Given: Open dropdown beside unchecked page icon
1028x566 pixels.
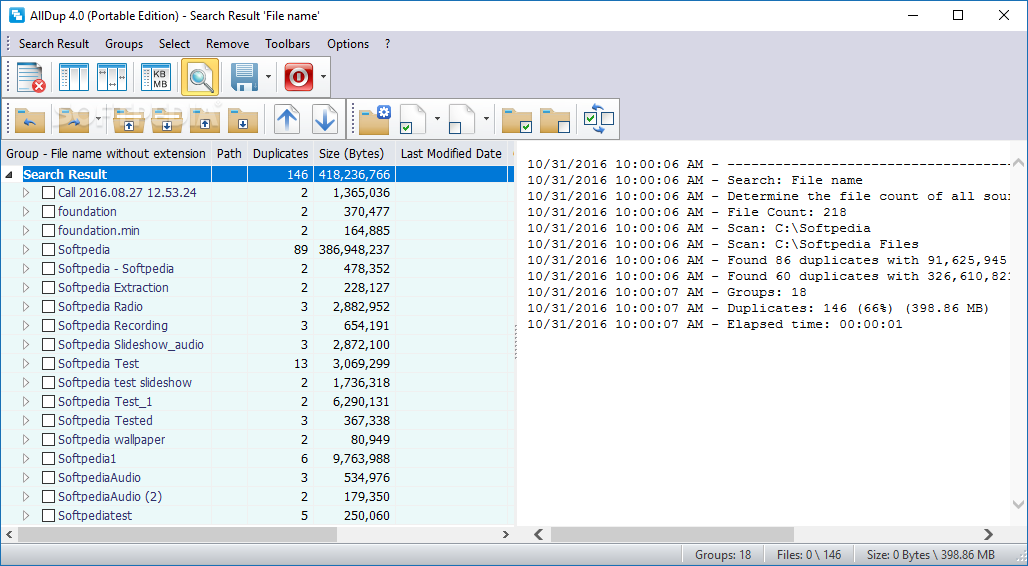Looking at the screenshot, I should (486, 119).
